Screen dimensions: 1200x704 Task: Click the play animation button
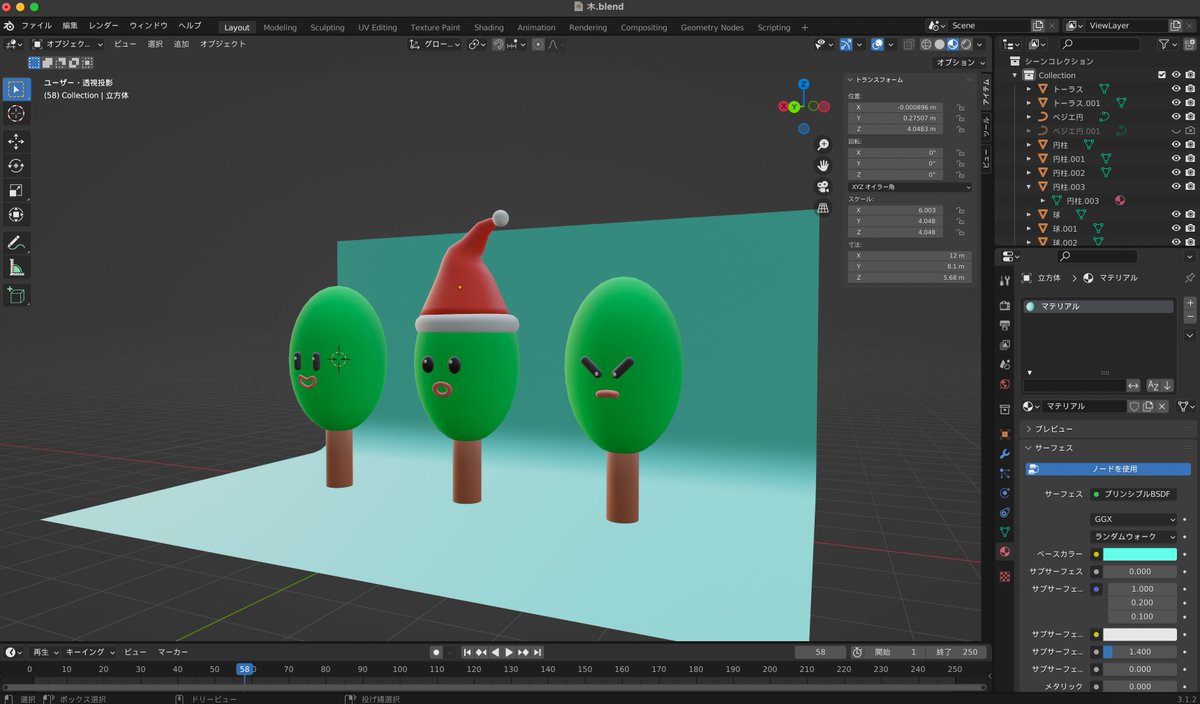click(508, 652)
